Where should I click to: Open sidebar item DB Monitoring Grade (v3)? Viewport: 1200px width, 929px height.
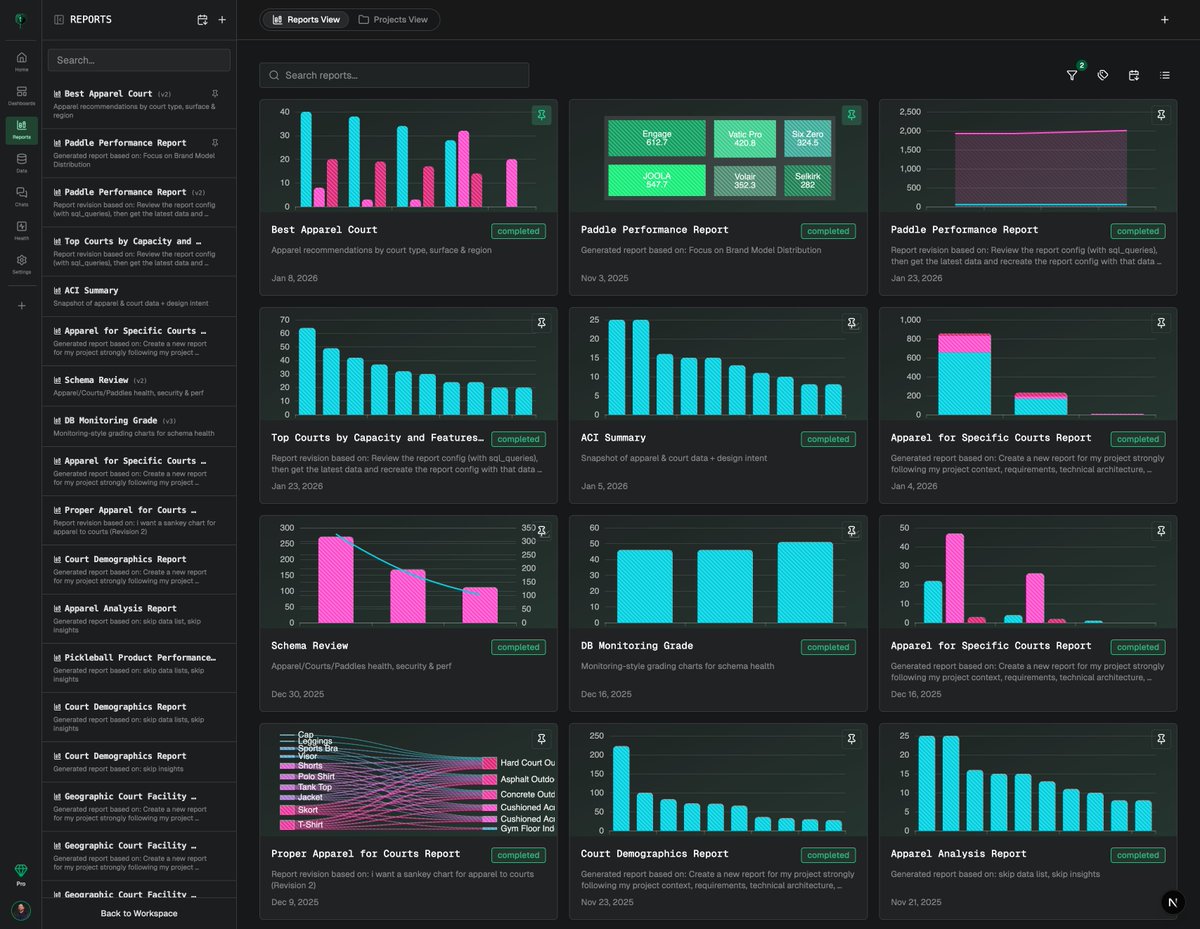click(139, 425)
